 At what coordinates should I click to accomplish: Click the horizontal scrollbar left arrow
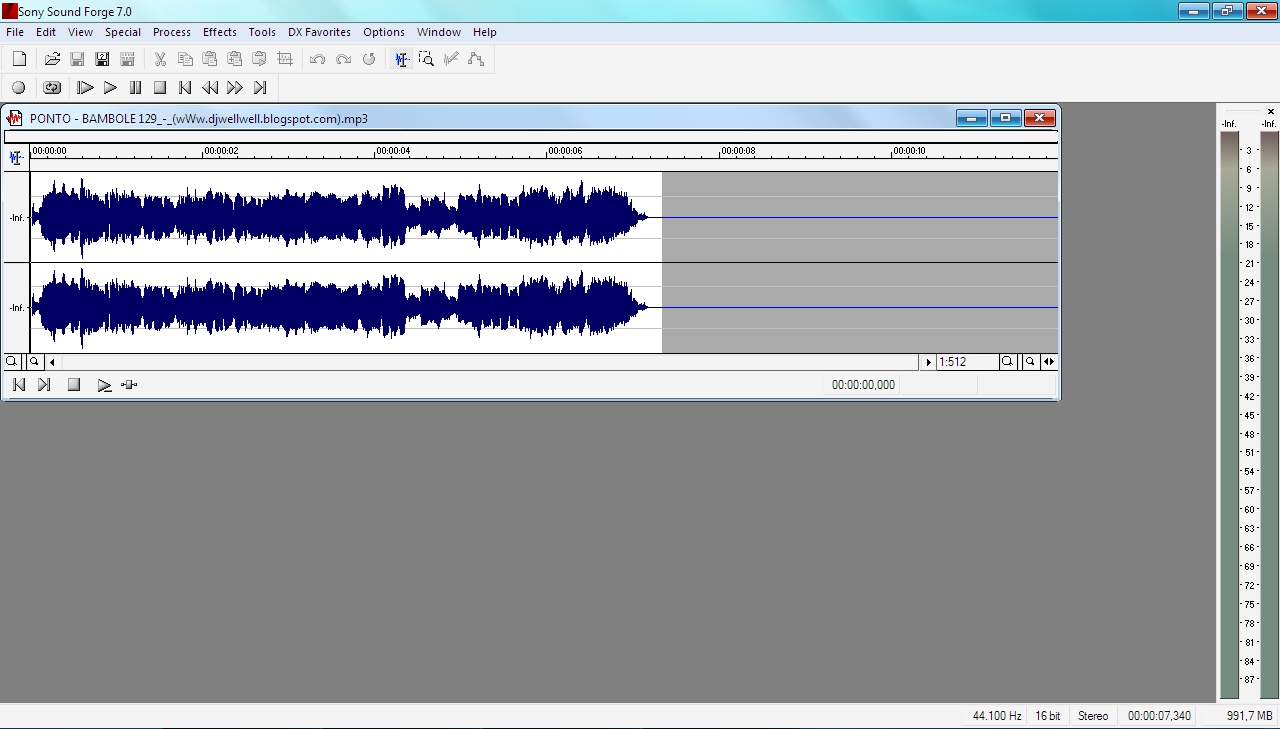coord(52,362)
